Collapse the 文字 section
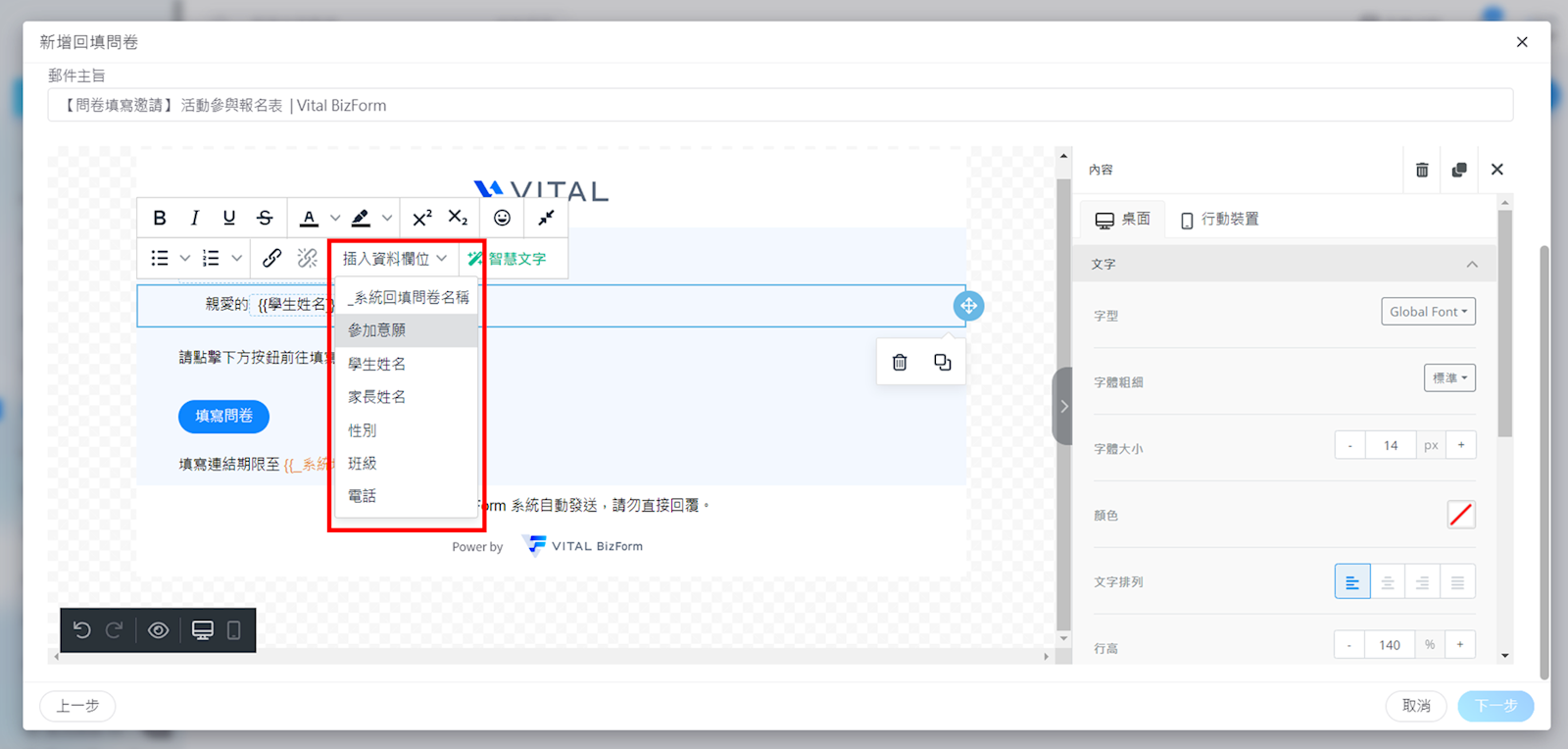Screen dimensions: 1568x749 click(x=1471, y=265)
